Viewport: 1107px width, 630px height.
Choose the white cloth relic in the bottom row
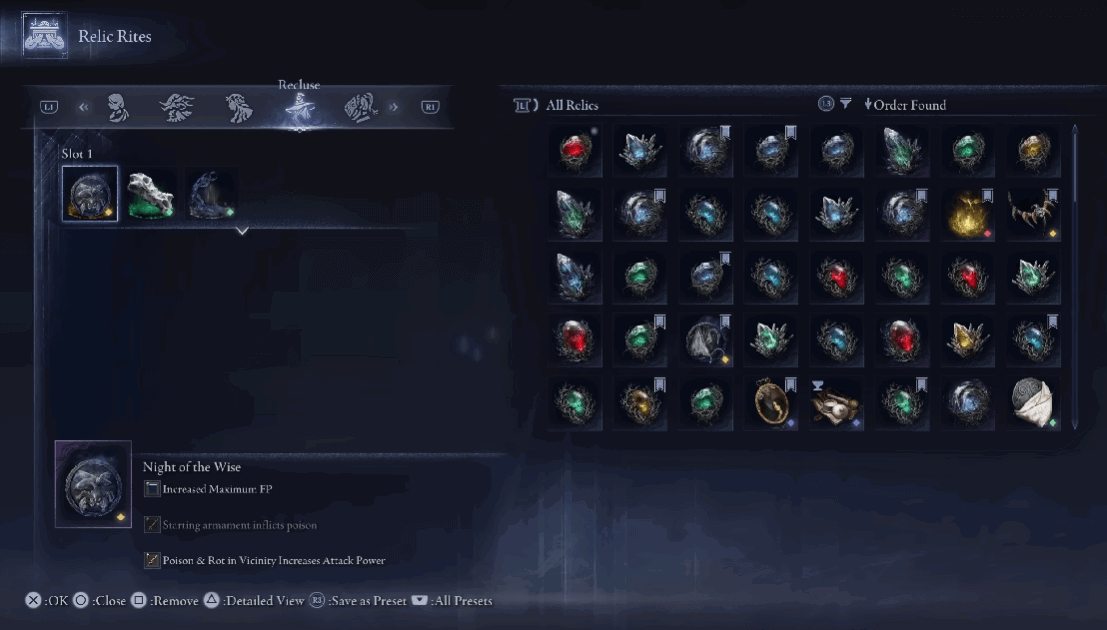tap(1034, 403)
